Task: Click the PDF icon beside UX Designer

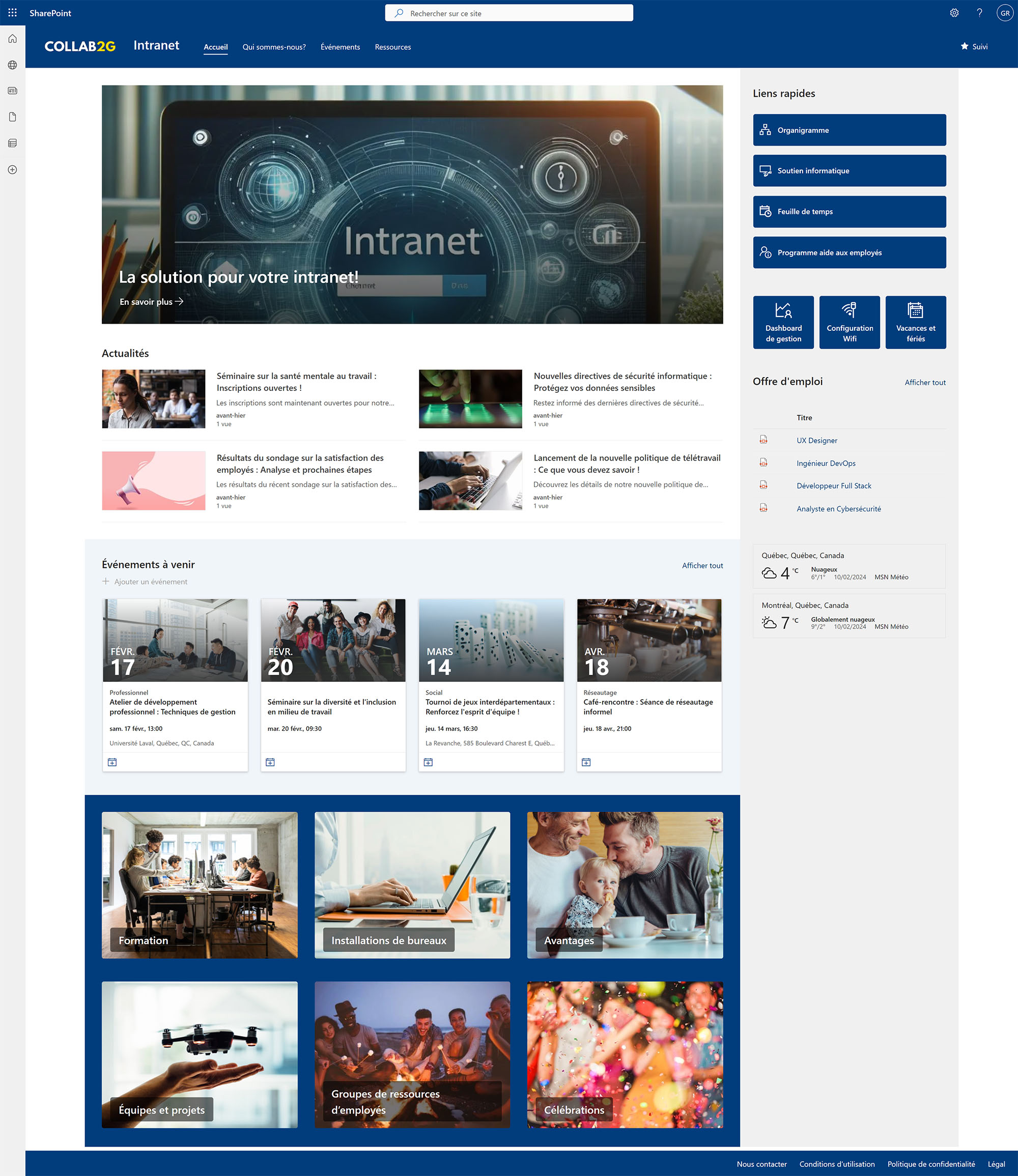Action: 763,440
